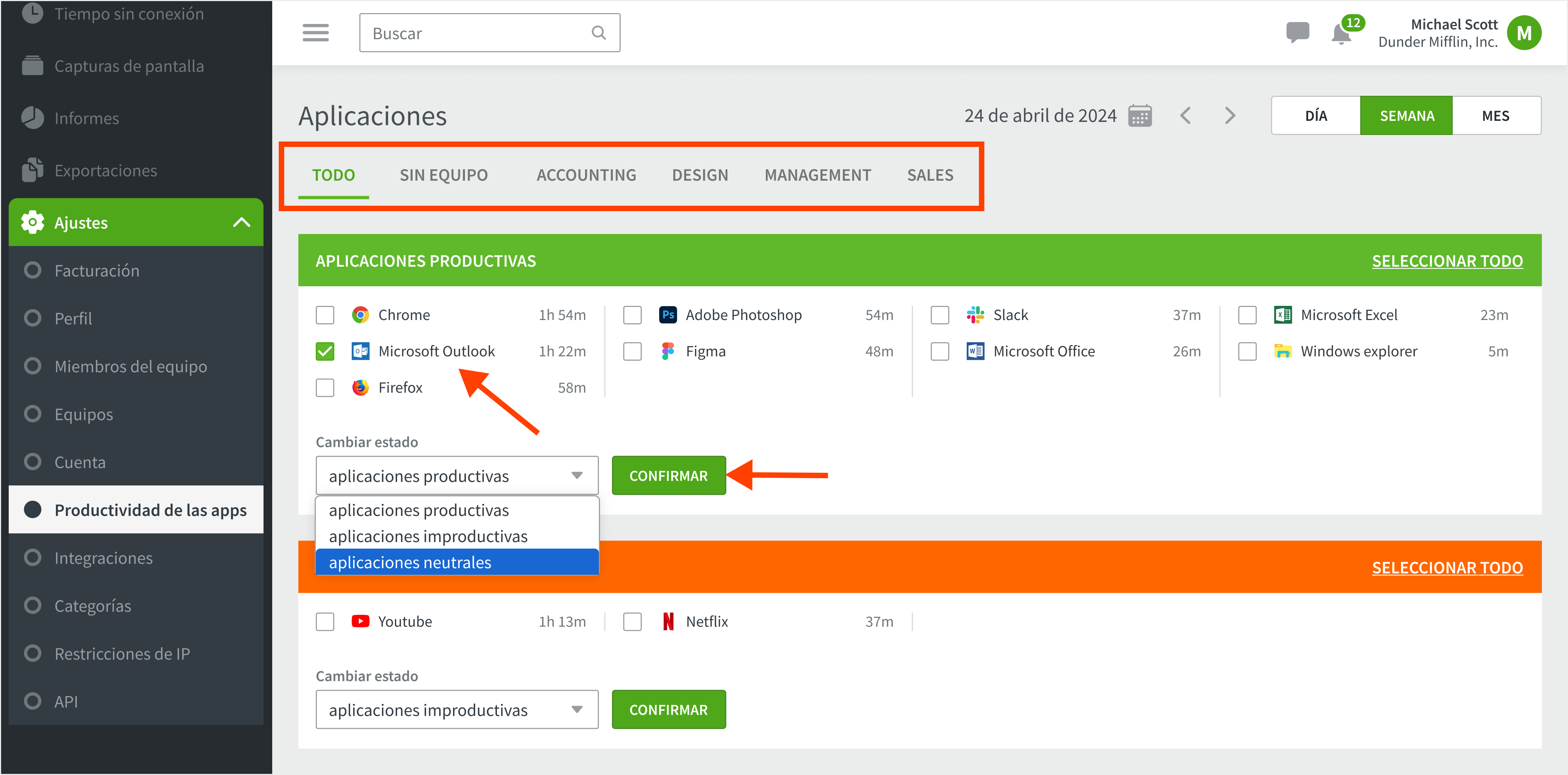The height and width of the screenshot is (775, 1568).
Task: Switch to the SALES tab
Action: (x=930, y=175)
